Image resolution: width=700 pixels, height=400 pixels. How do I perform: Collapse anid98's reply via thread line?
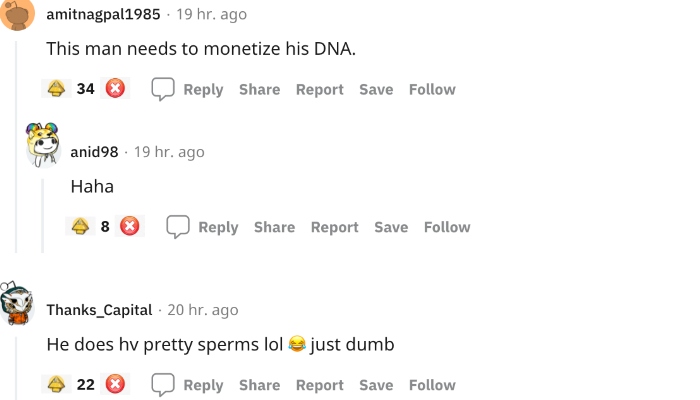tap(42, 215)
